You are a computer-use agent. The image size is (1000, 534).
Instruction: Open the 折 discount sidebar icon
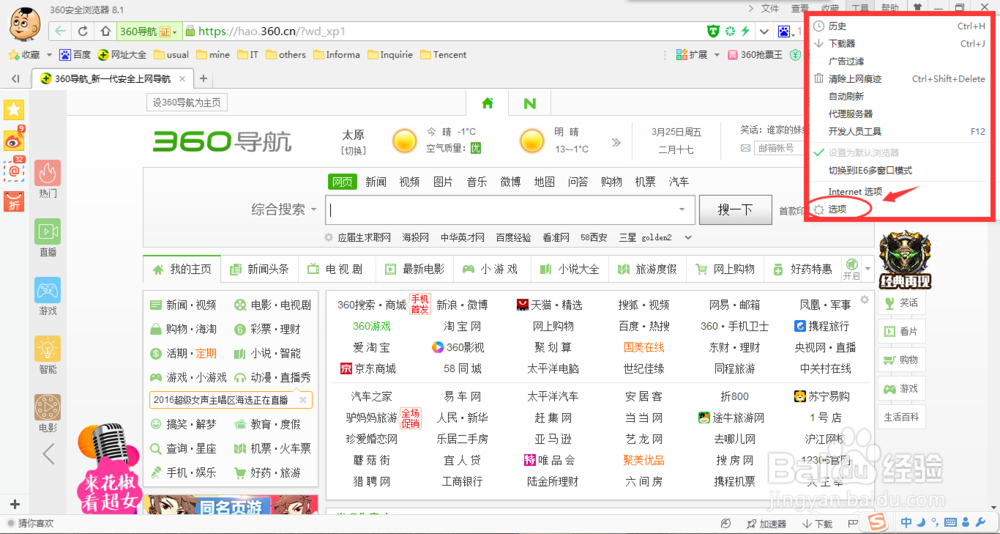click(14, 201)
